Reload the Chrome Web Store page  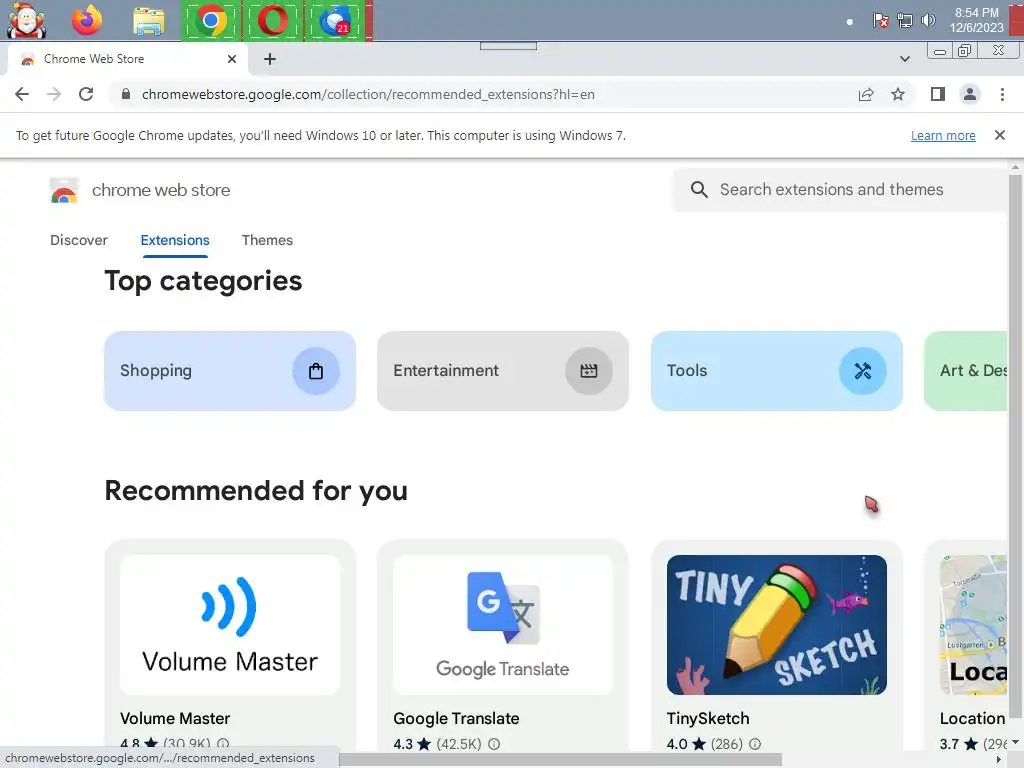coord(86,94)
